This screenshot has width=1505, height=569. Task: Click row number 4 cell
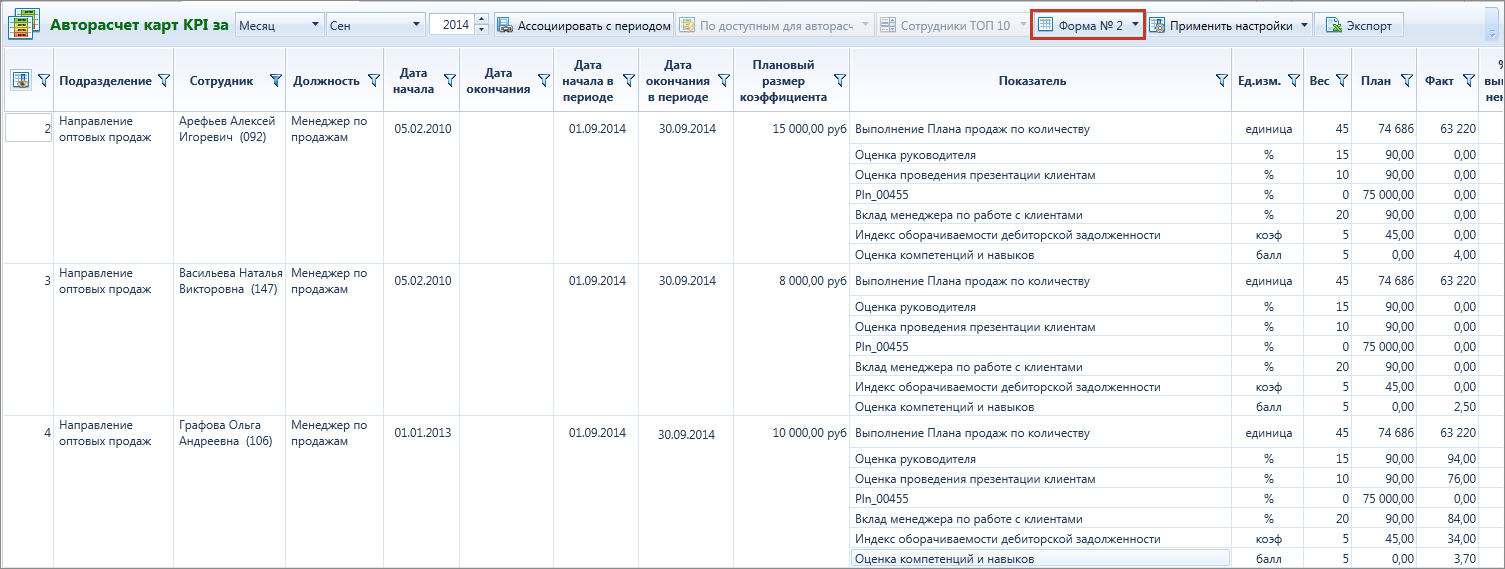[28, 432]
